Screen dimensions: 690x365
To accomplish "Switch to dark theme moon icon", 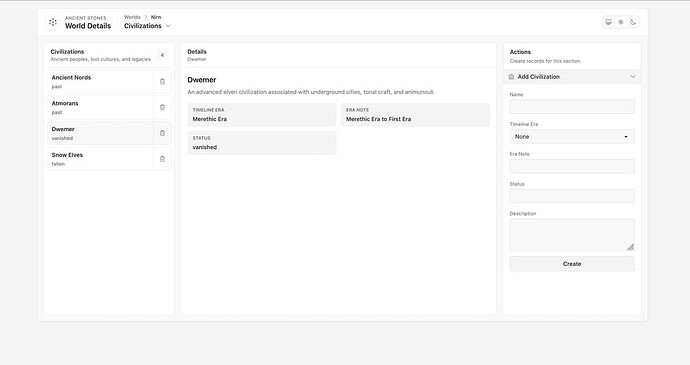I will (x=633, y=22).
